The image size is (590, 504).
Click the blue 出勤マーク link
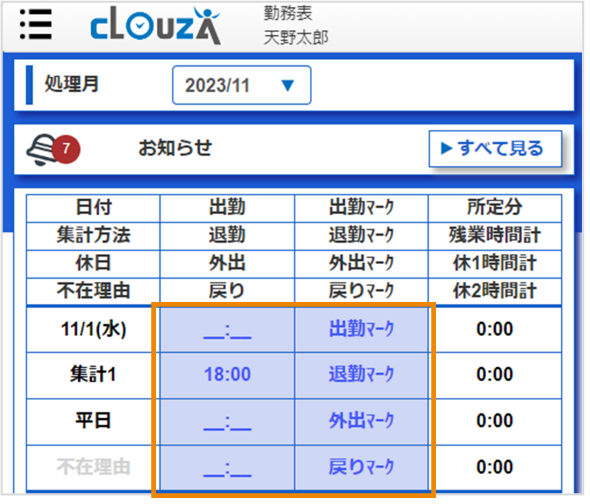tap(361, 329)
